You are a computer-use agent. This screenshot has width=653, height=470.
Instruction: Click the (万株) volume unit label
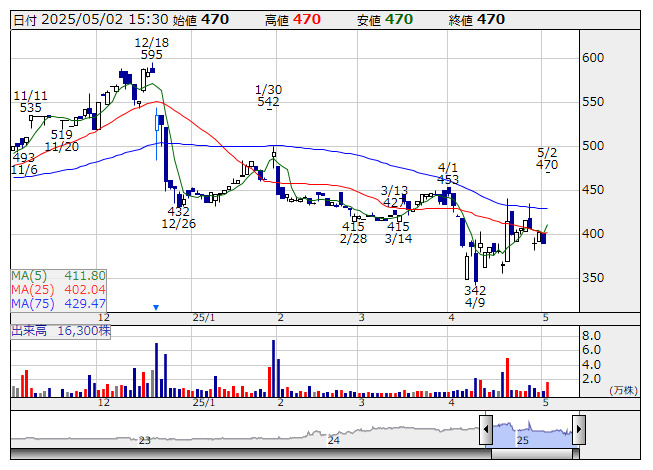623,390
